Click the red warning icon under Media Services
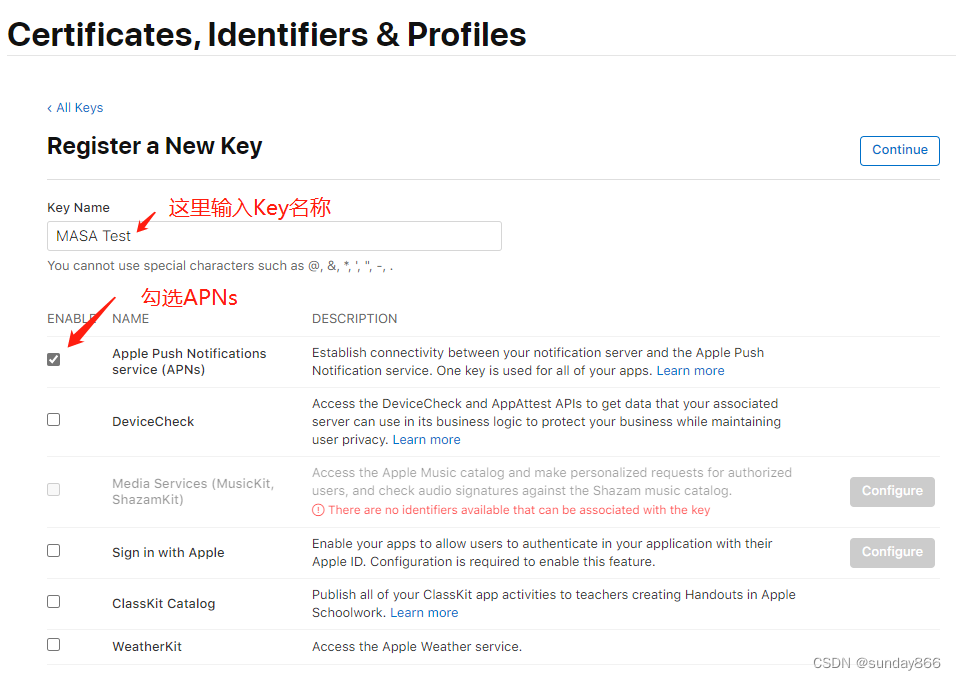956x680 pixels. (318, 510)
